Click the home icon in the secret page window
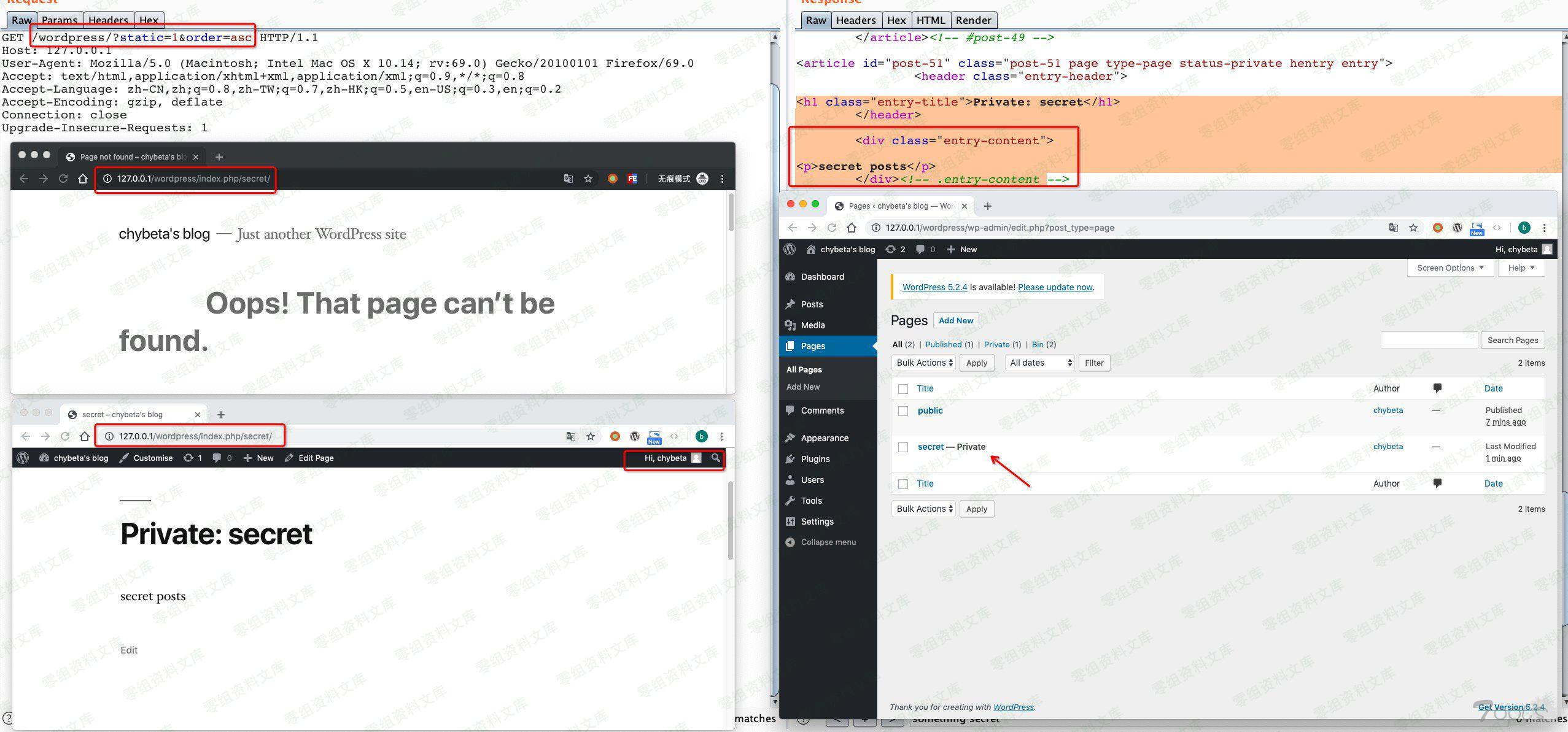Image resolution: width=1568 pixels, height=732 pixels. (85, 436)
